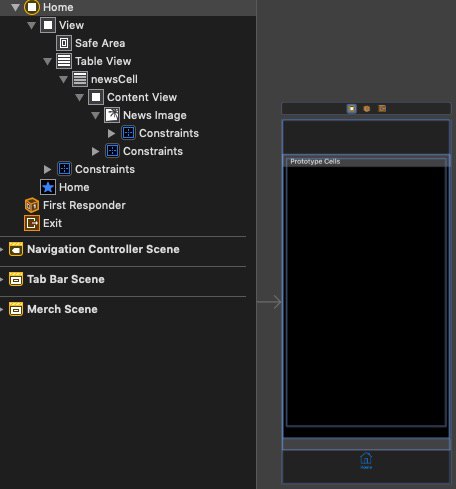The width and height of the screenshot is (456, 489).
Task: Click the black prototype cell area on canvas
Action: click(366, 296)
